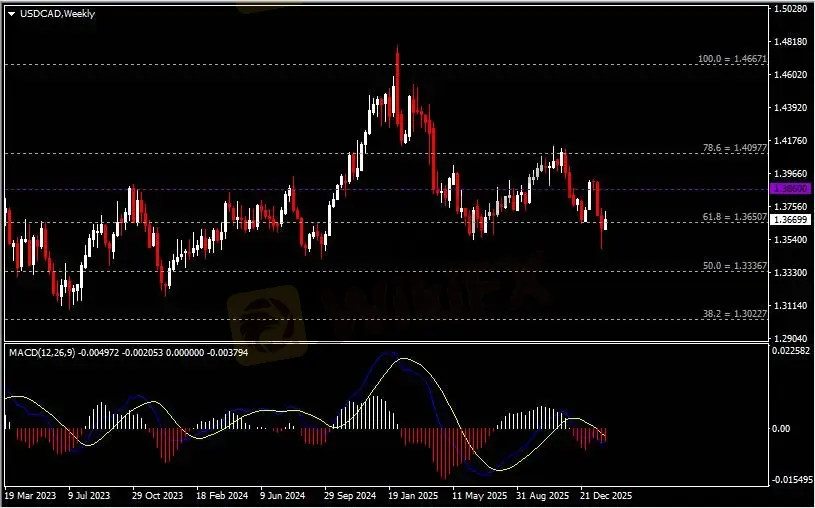Click the 1.48180 price axis value
Image resolution: width=815 pixels, height=508 pixels.
click(x=791, y=42)
